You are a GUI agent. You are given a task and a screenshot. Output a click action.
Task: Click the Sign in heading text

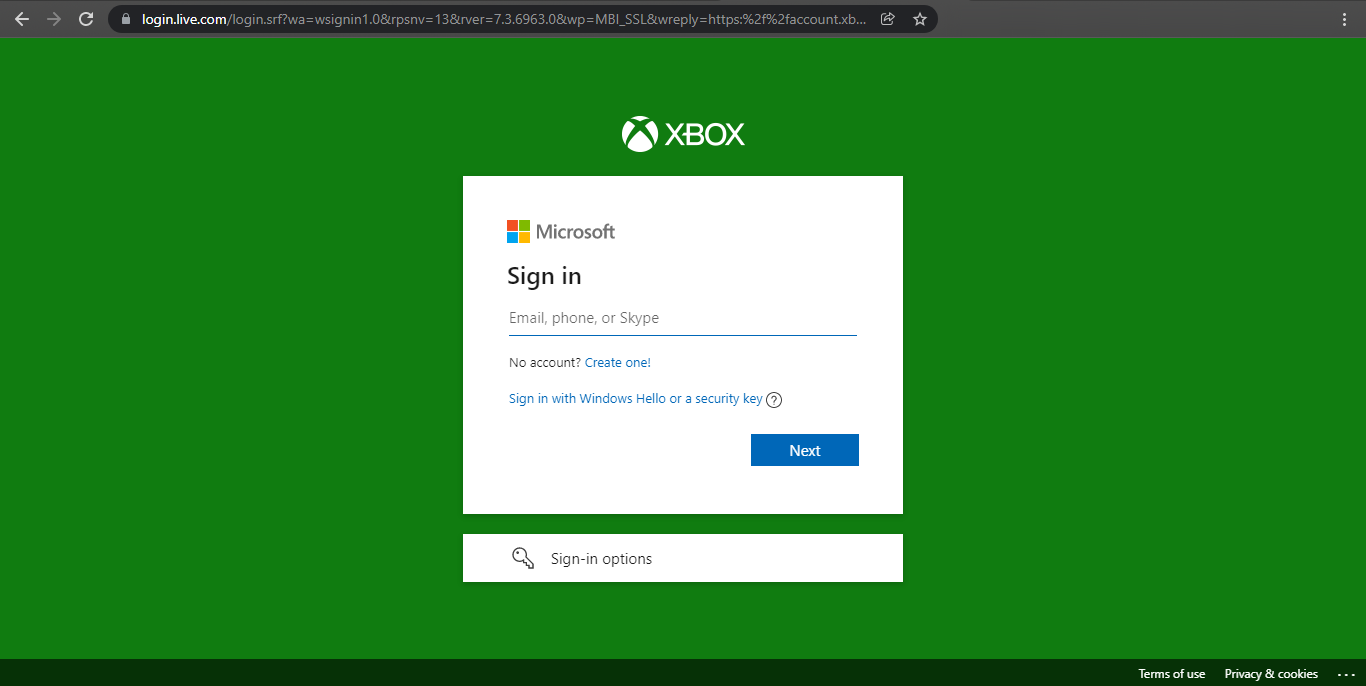(544, 276)
